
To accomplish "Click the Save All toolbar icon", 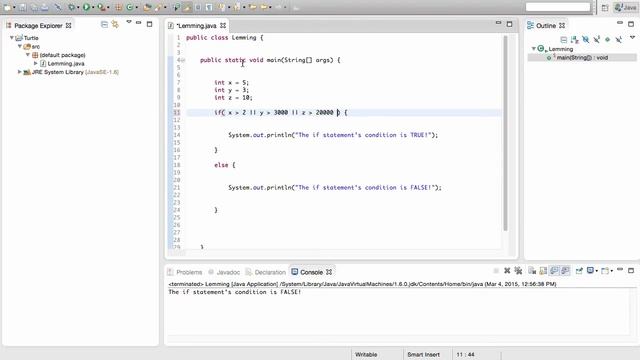I will [34, 7].
